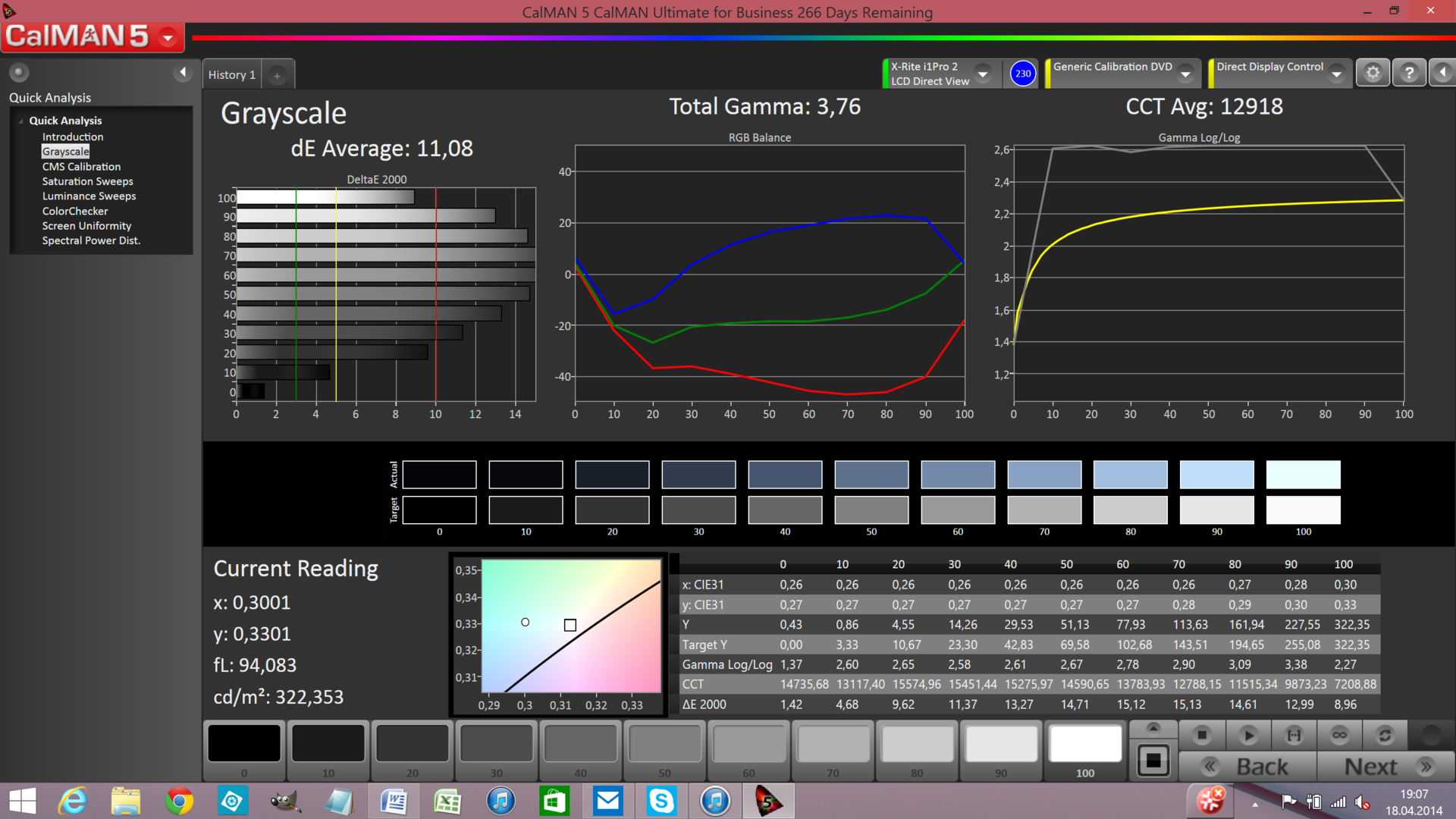The height and width of the screenshot is (819, 1456).
Task: Click the refresh arrows icon
Action: click(1385, 735)
